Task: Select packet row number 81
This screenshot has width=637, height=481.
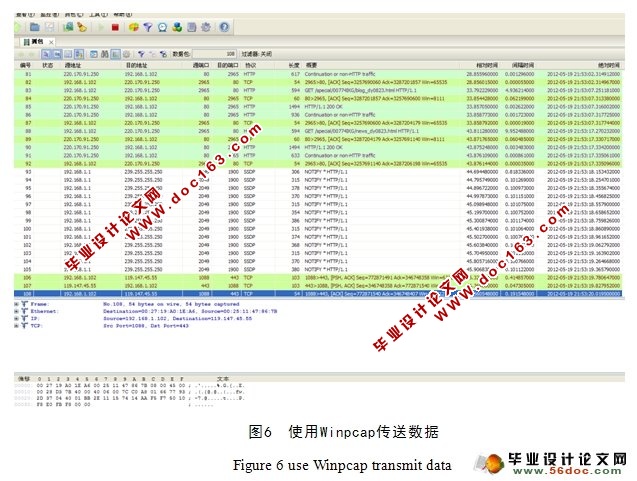Action: coord(319,74)
